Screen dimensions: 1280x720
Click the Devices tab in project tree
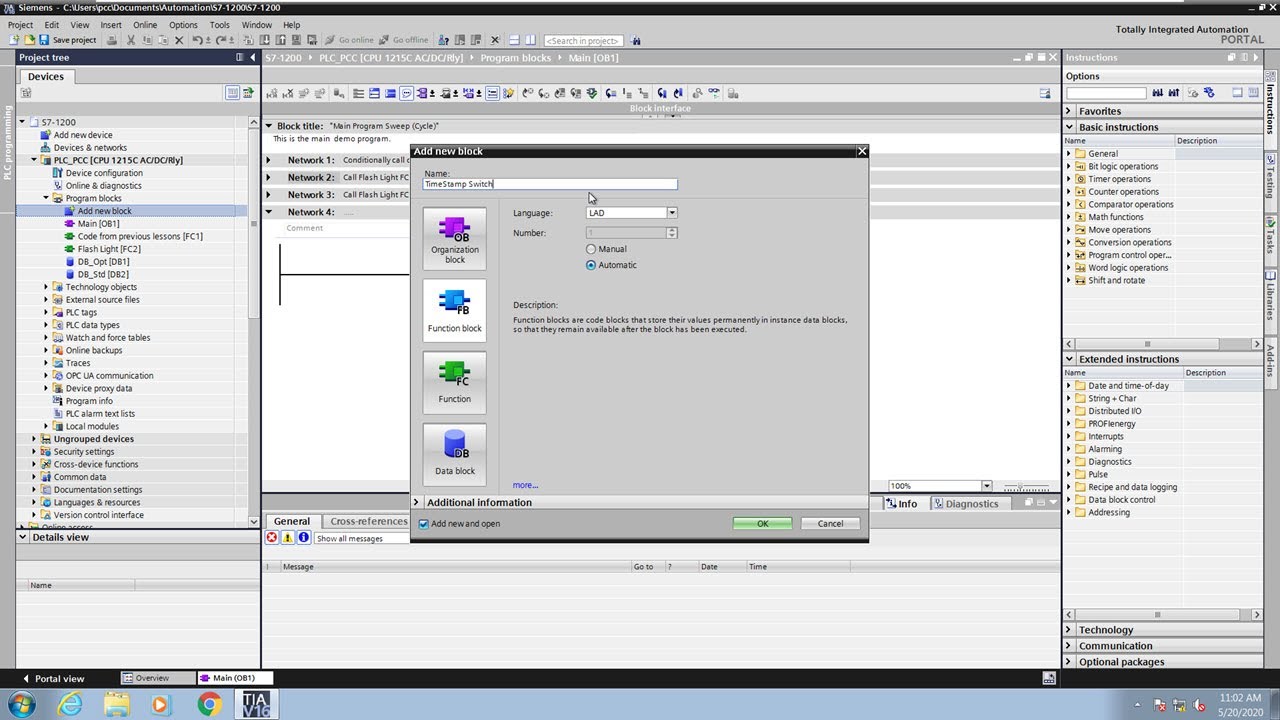pos(45,76)
